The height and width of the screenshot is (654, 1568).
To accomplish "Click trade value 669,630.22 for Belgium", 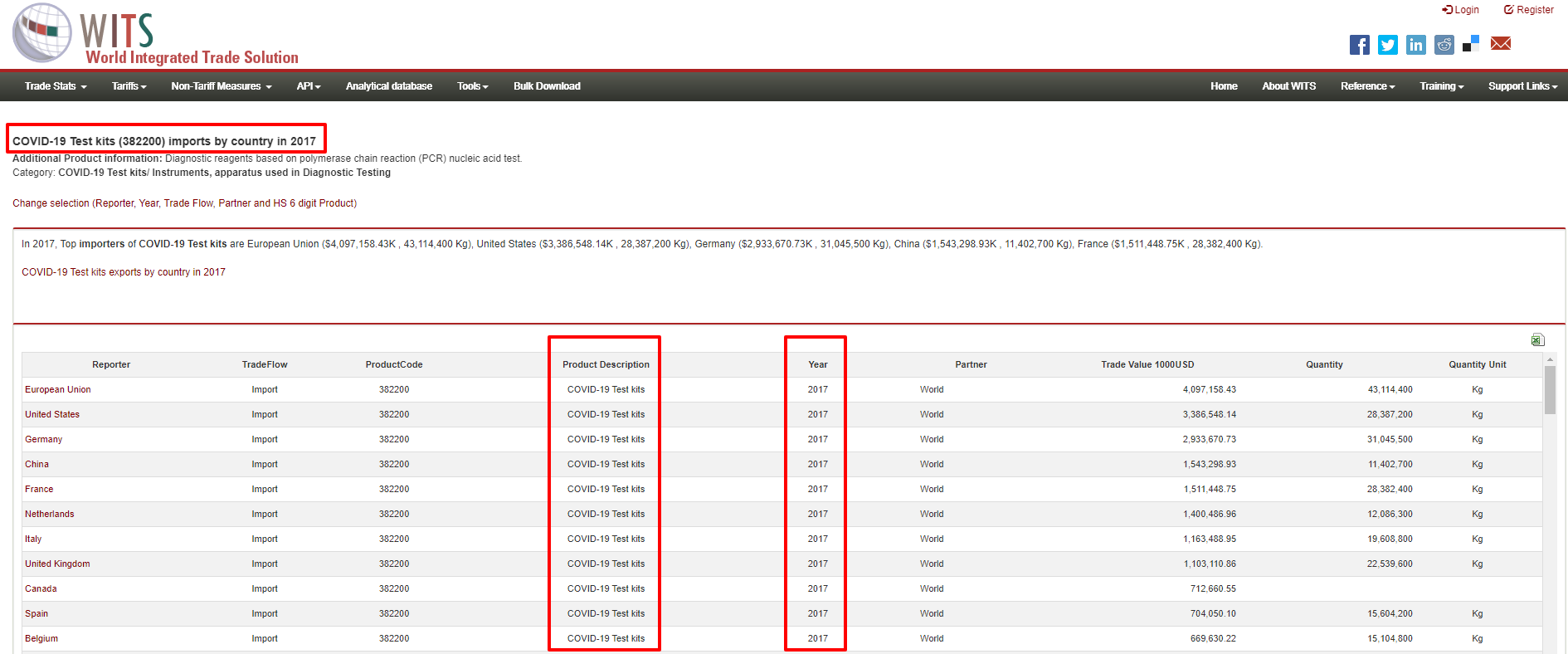I will pyautogui.click(x=1213, y=638).
